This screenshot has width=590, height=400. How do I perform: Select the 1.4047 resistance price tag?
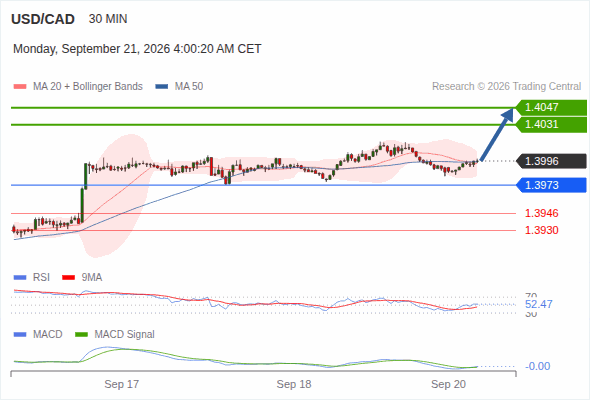tap(551, 107)
